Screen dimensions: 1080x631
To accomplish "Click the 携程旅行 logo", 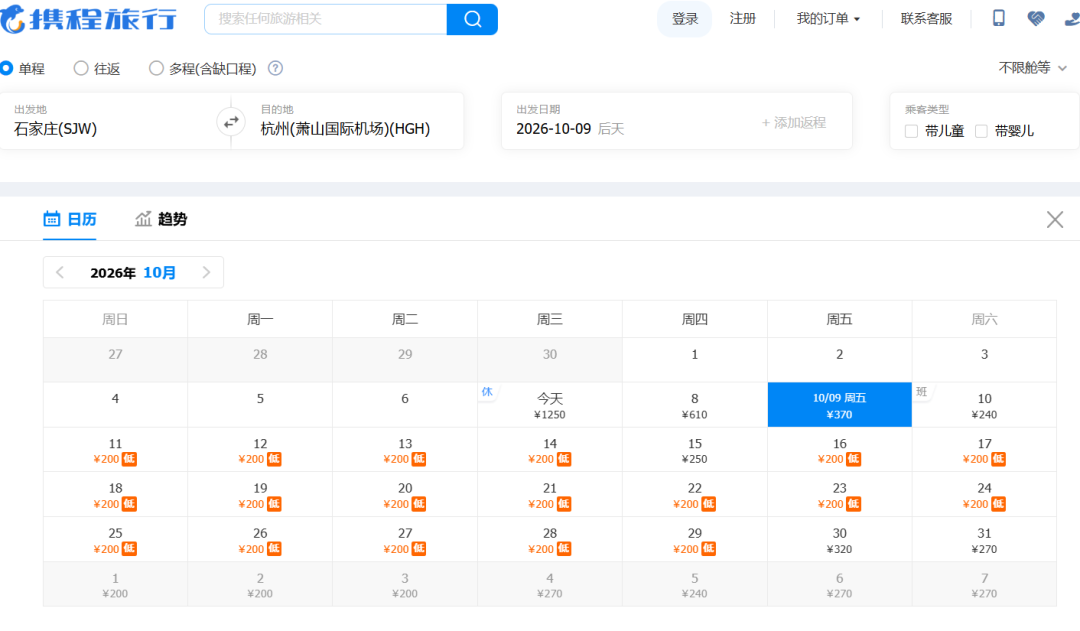I will click(88, 19).
